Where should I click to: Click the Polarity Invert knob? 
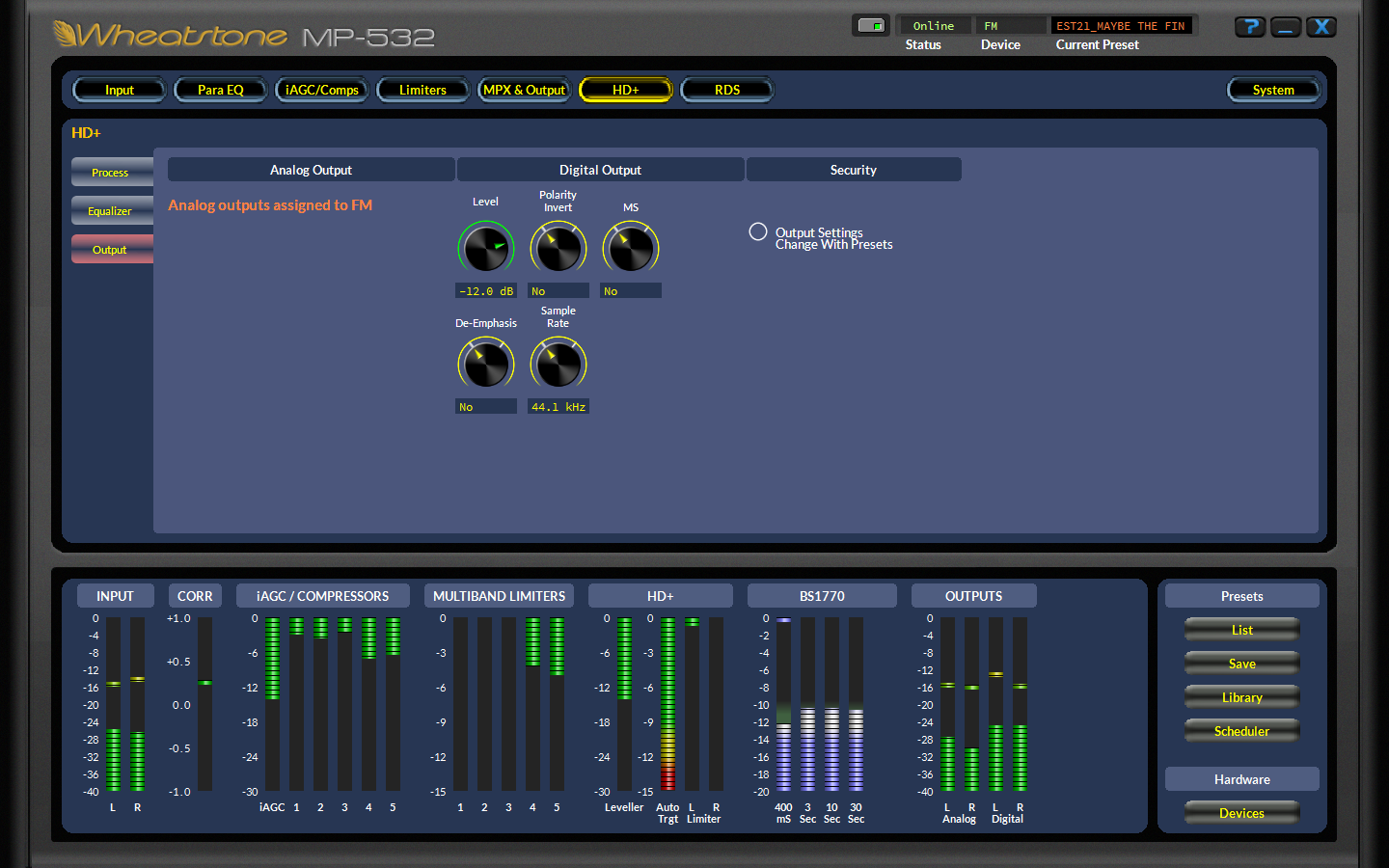[558, 248]
